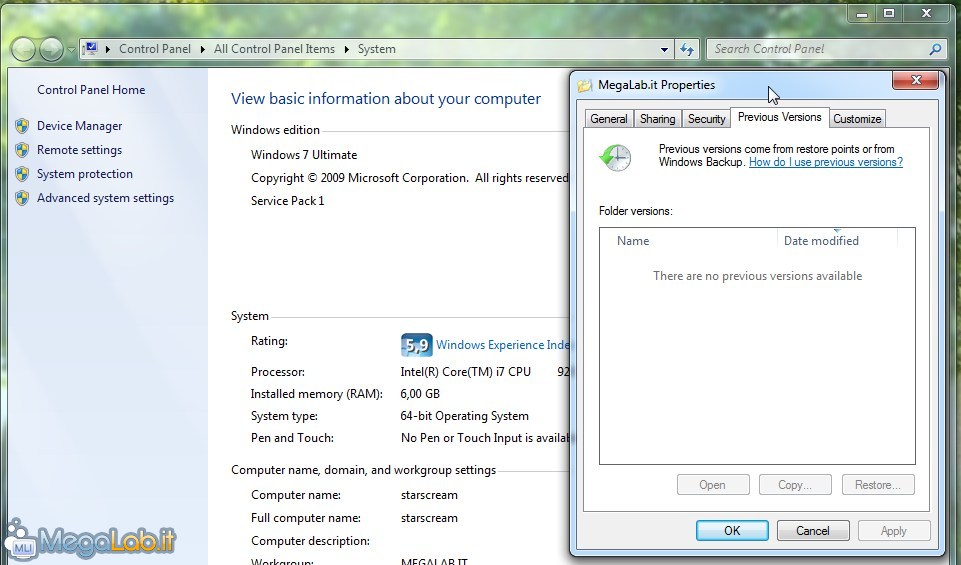This screenshot has width=961, height=565.
Task: Click the magnifier search icon
Action: point(935,49)
